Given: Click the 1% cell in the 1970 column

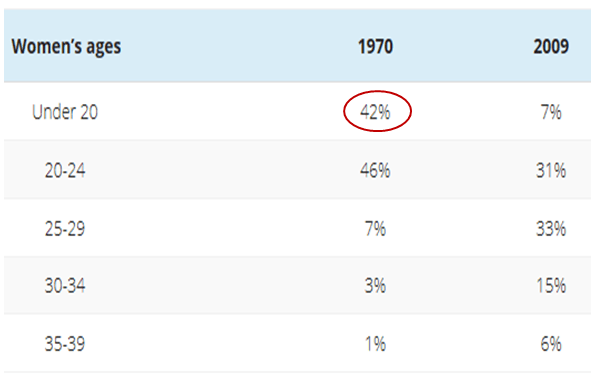Looking at the screenshot, I should point(376,343).
